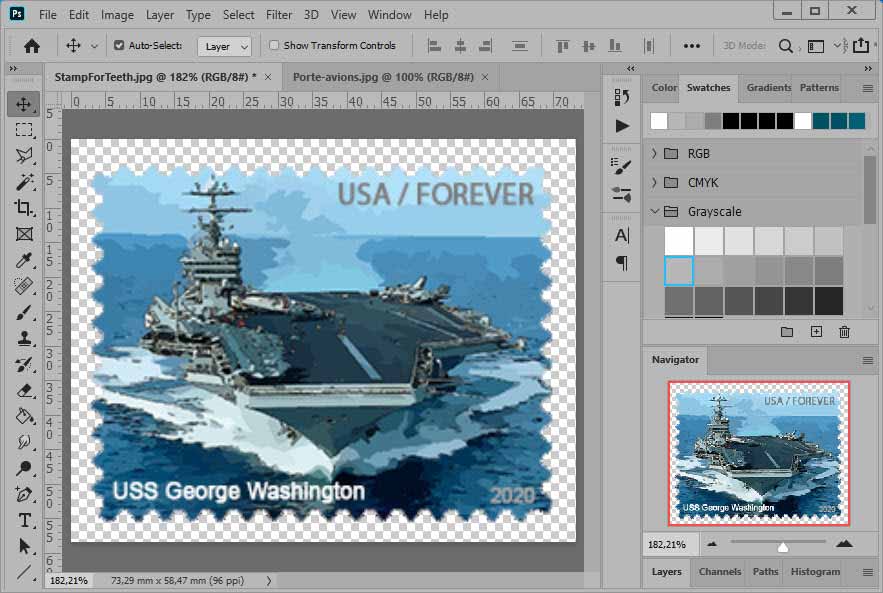883x593 pixels.
Task: Open the Paragraph panel icon
Action: click(x=622, y=263)
